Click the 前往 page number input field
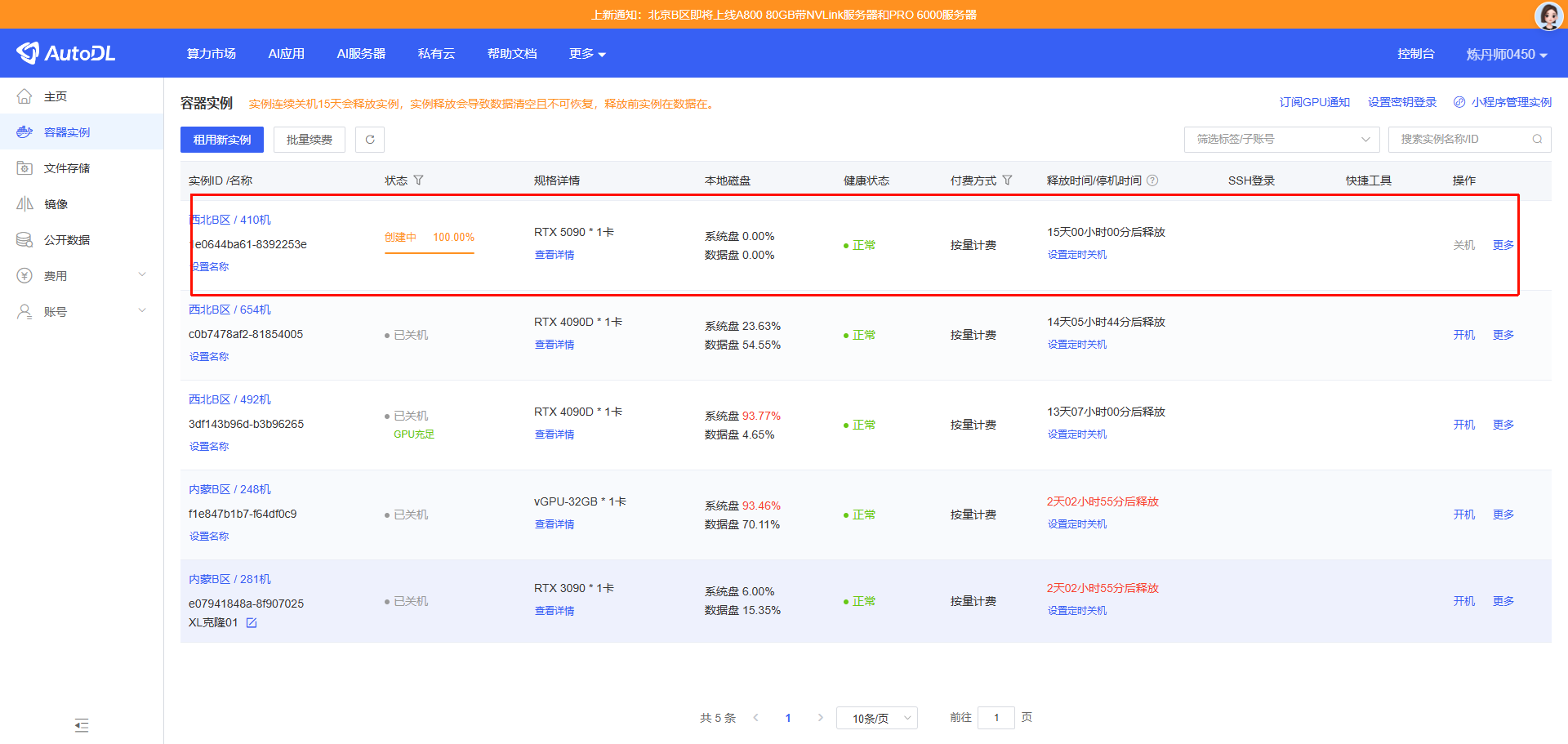This screenshot has width=1568, height=744. [996, 718]
